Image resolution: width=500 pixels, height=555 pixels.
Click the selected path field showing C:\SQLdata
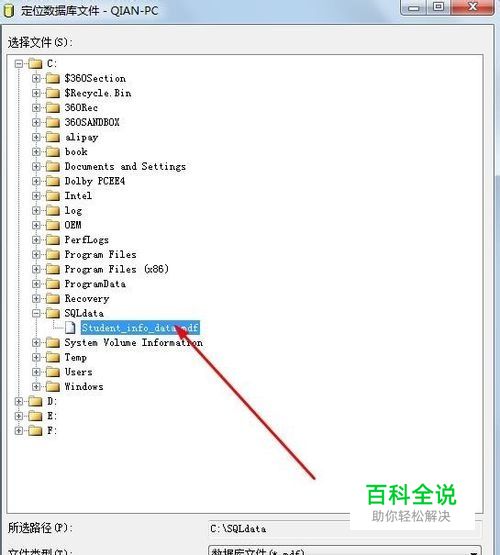point(345,529)
